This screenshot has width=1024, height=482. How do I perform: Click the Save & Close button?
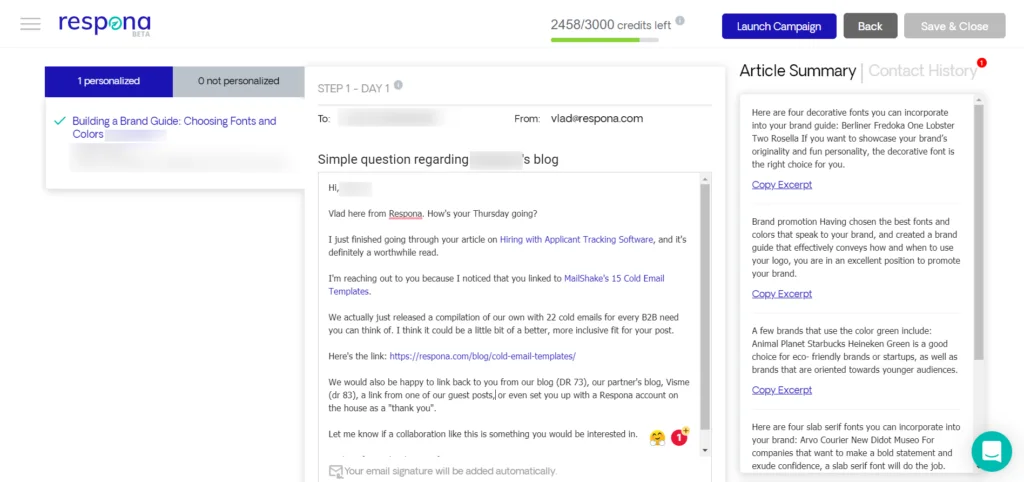pos(954,26)
